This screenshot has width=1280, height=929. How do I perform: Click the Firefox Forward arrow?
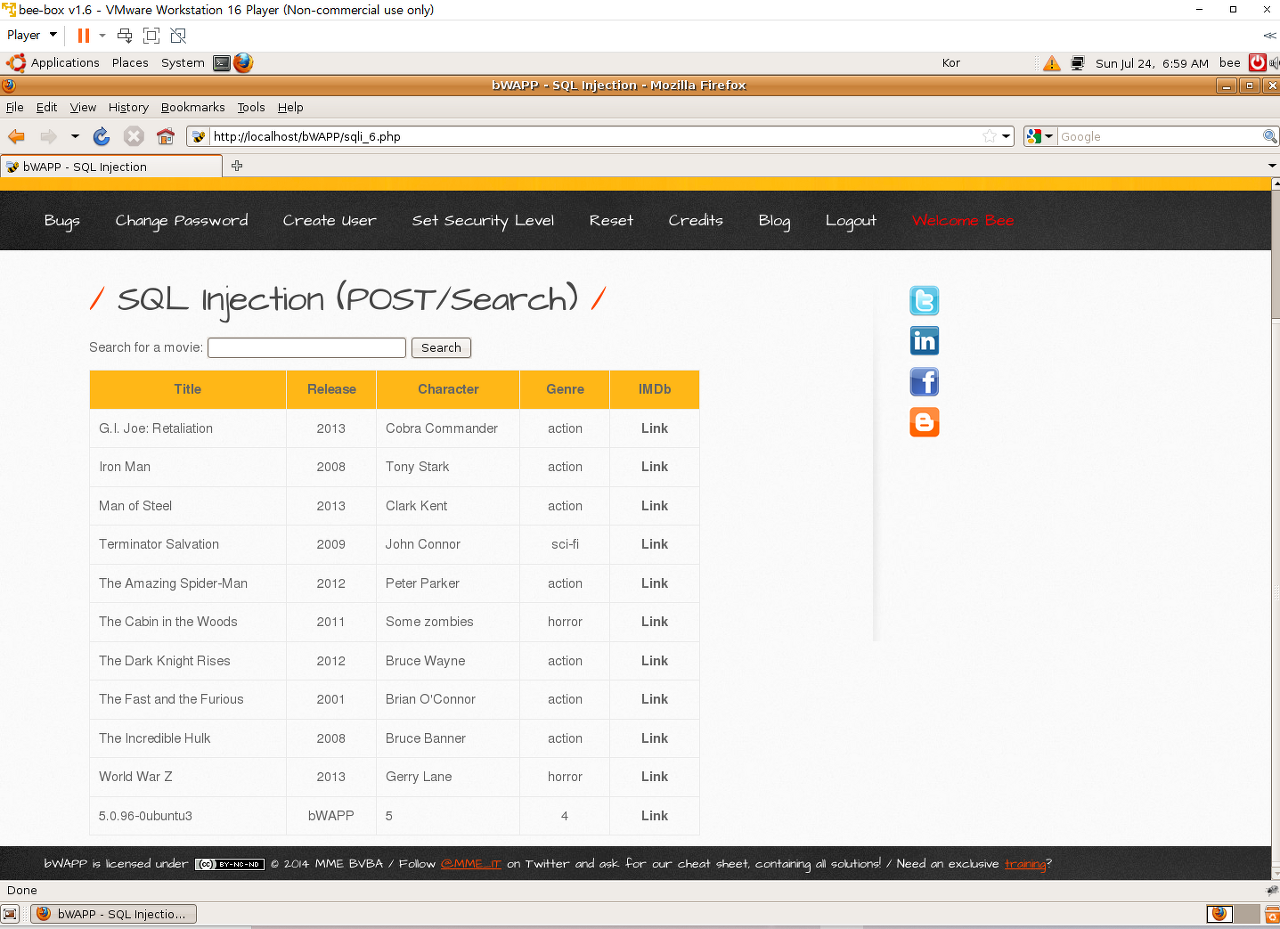point(48,137)
